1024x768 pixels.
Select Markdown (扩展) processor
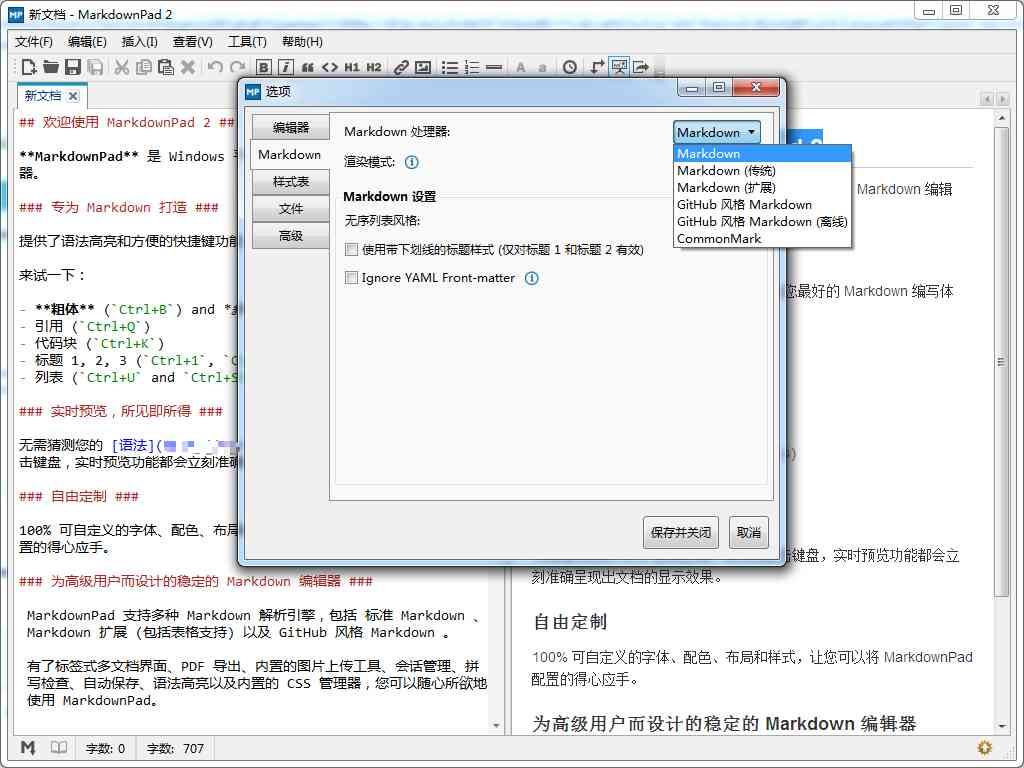click(761, 187)
